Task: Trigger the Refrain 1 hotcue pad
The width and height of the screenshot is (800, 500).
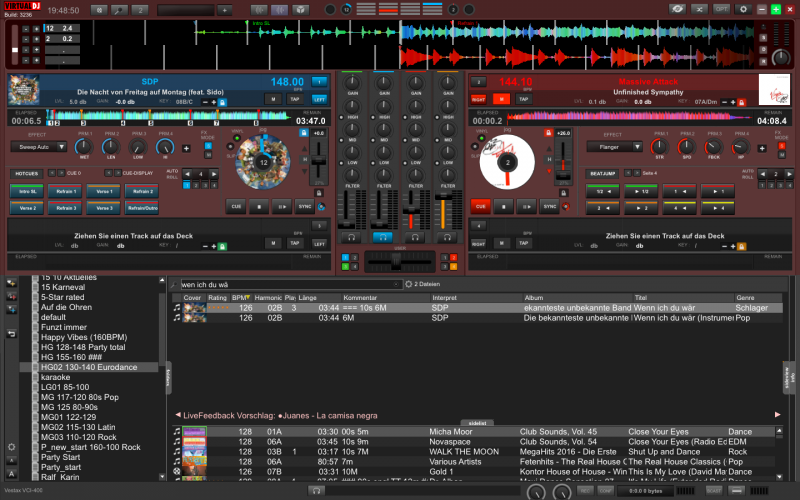Action: pyautogui.click(x=64, y=190)
